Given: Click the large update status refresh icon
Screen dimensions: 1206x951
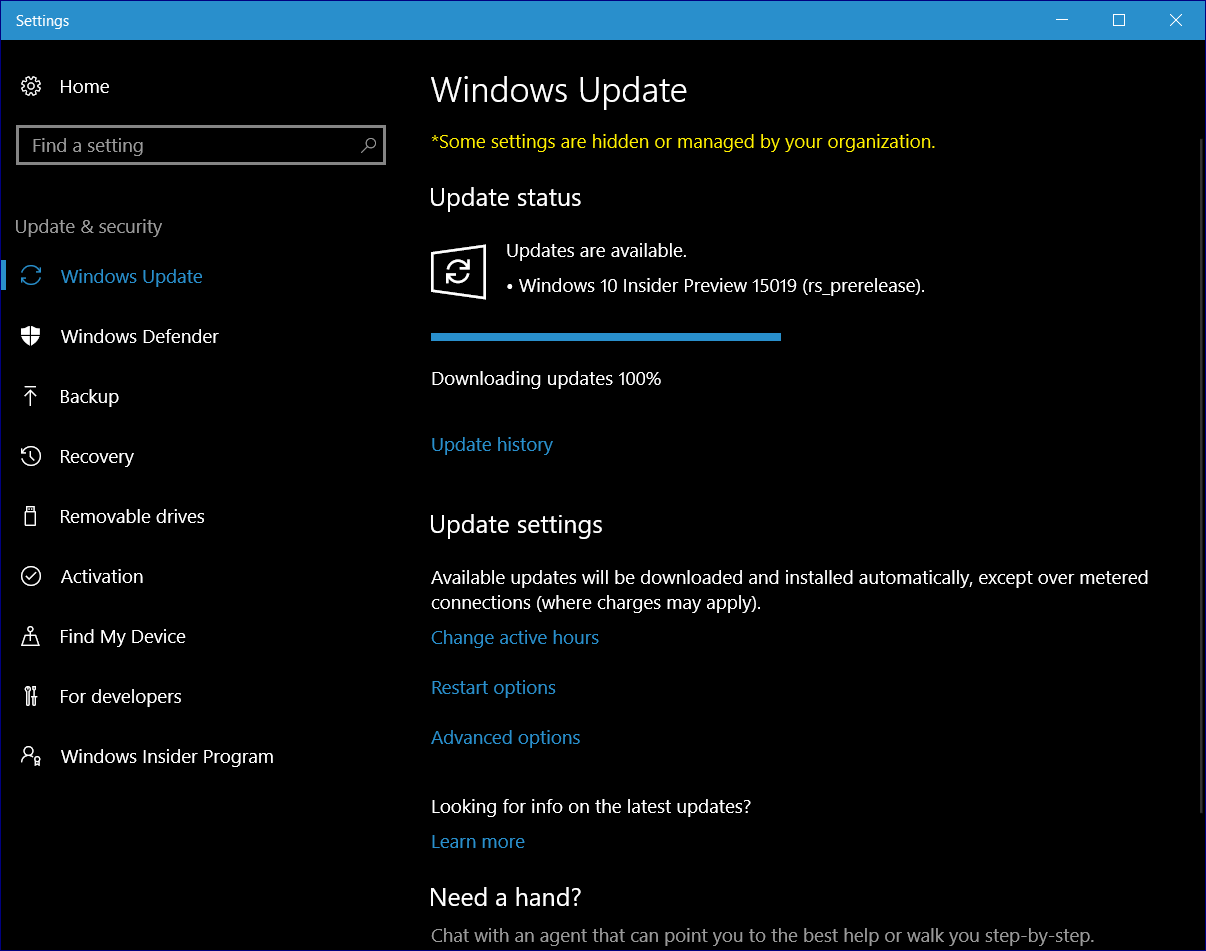Looking at the screenshot, I should tap(458, 272).
